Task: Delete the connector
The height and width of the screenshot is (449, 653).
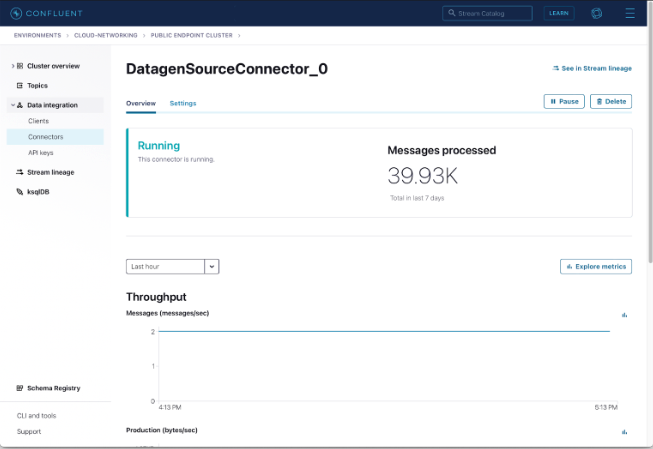Action: [x=611, y=101]
